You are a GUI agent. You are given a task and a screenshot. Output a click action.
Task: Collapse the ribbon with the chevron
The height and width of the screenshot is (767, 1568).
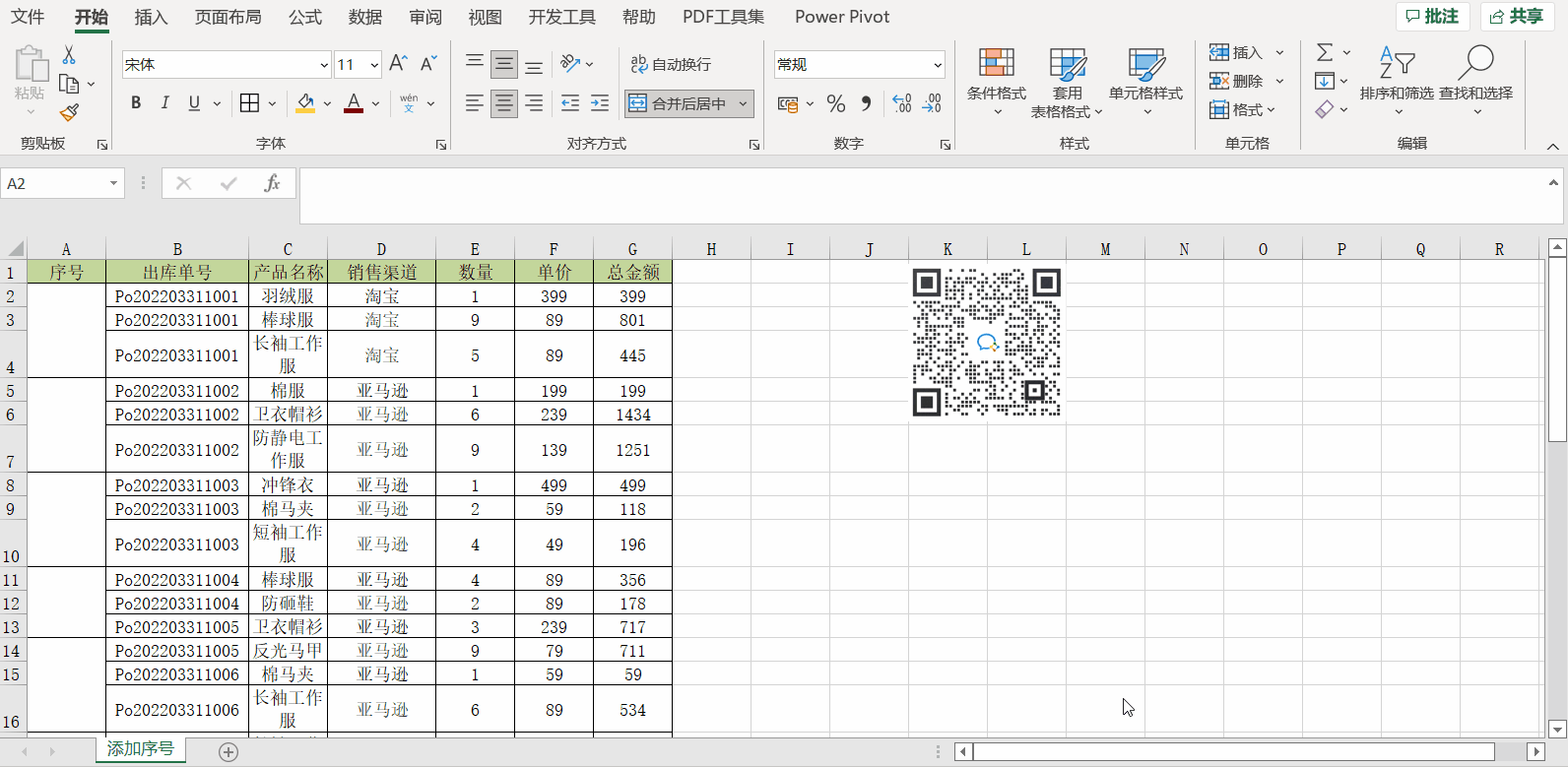click(x=1552, y=146)
